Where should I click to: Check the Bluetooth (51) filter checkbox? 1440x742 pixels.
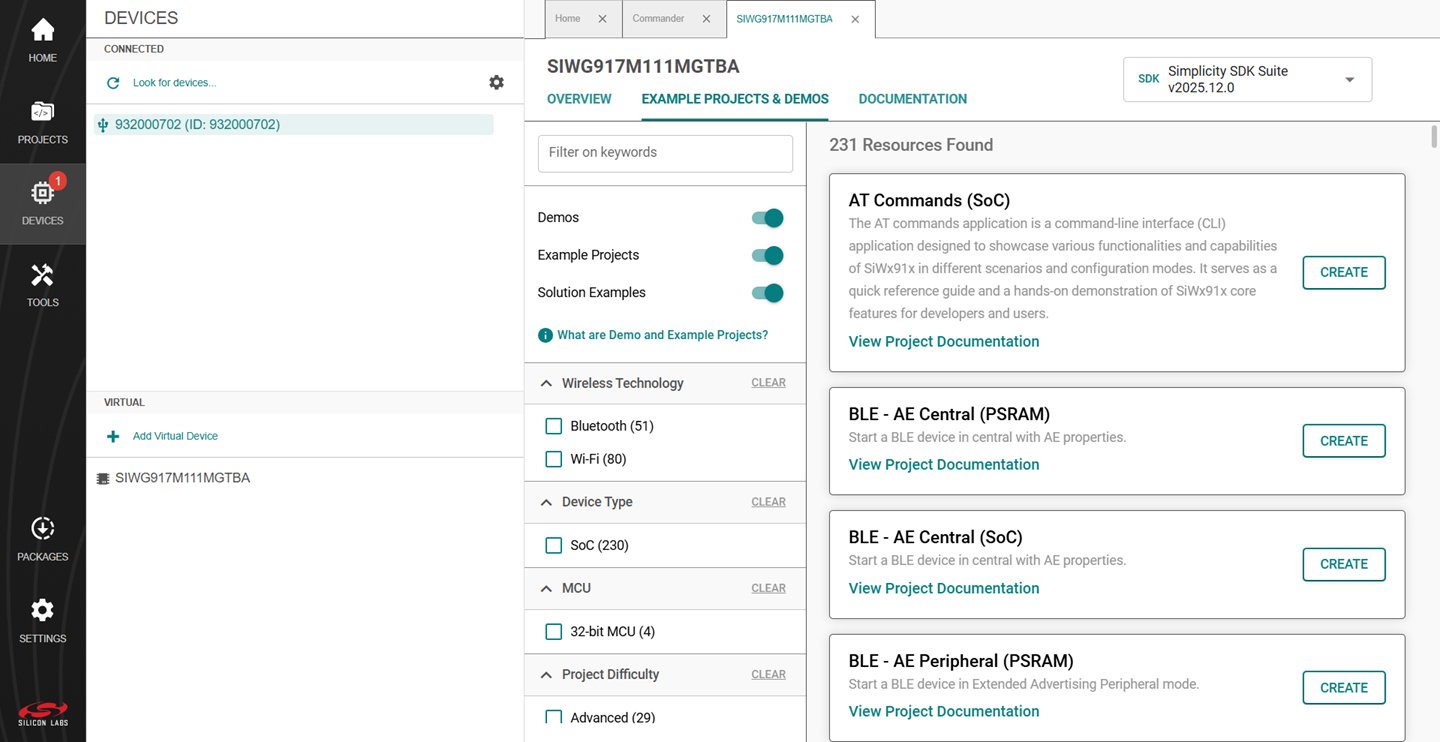[x=553, y=425]
